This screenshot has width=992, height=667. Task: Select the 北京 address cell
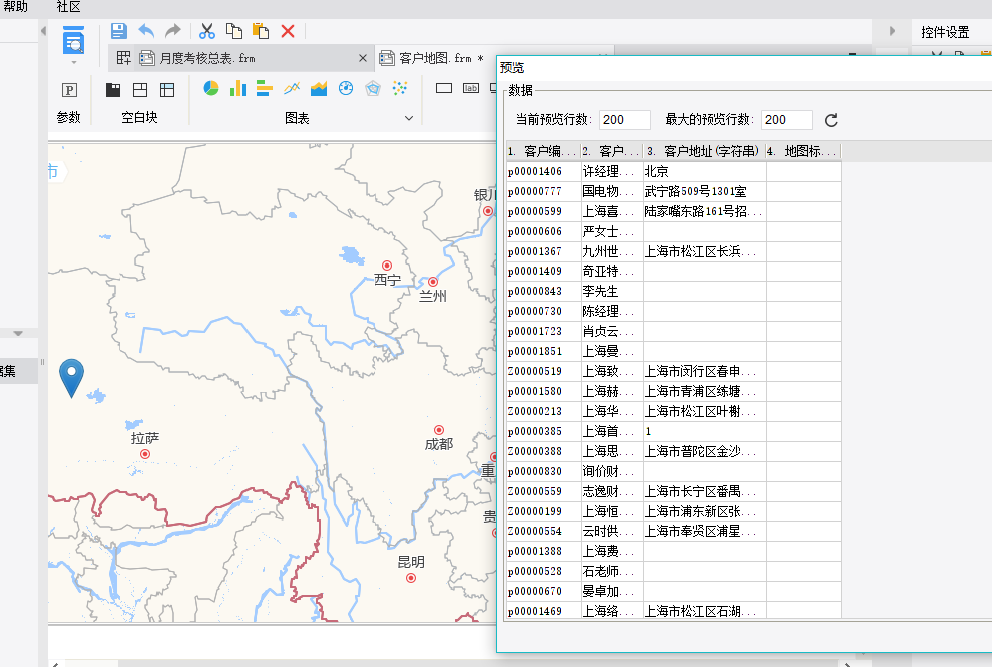point(705,171)
